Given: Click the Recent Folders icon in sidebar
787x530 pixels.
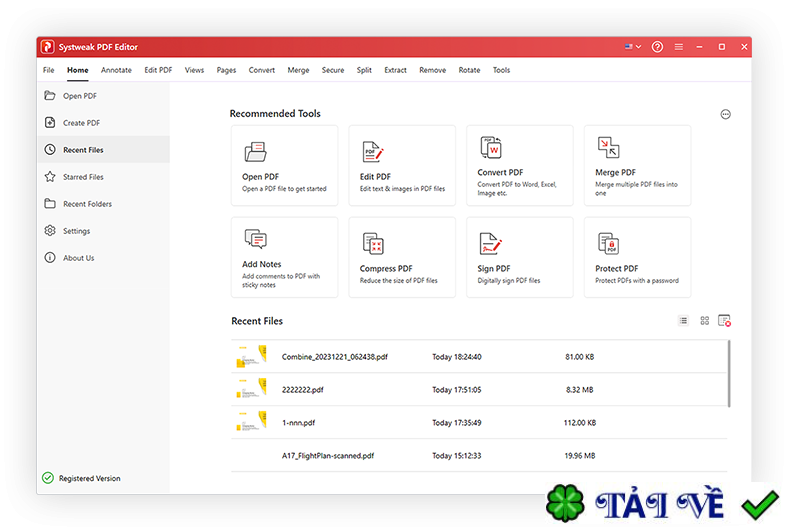Looking at the screenshot, I should click(x=50, y=204).
